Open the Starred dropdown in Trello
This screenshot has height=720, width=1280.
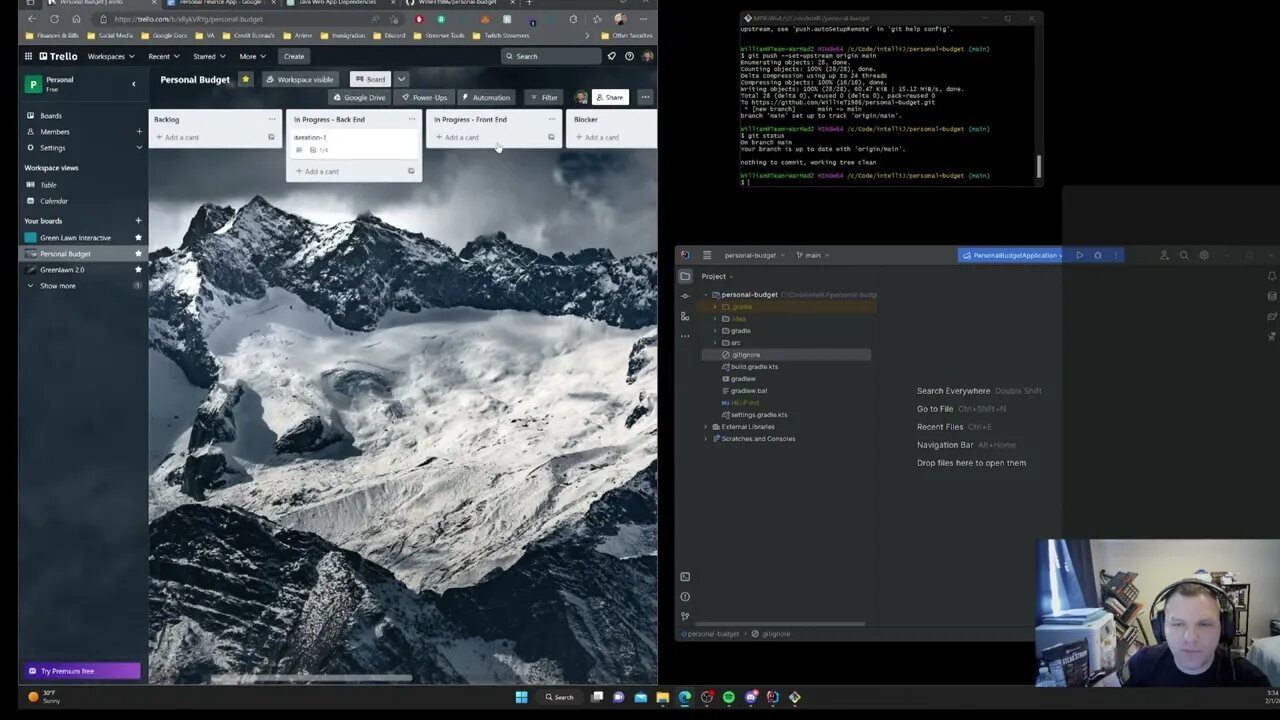point(209,56)
